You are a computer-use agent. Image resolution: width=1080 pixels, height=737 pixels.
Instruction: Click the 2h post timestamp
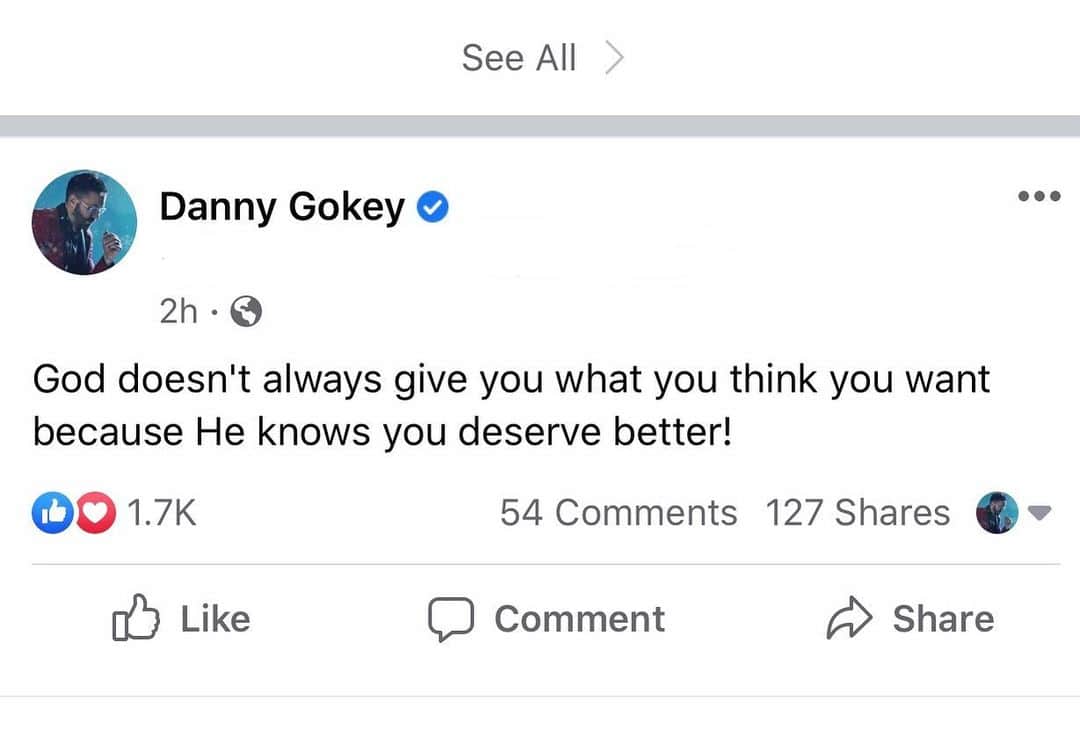click(178, 311)
